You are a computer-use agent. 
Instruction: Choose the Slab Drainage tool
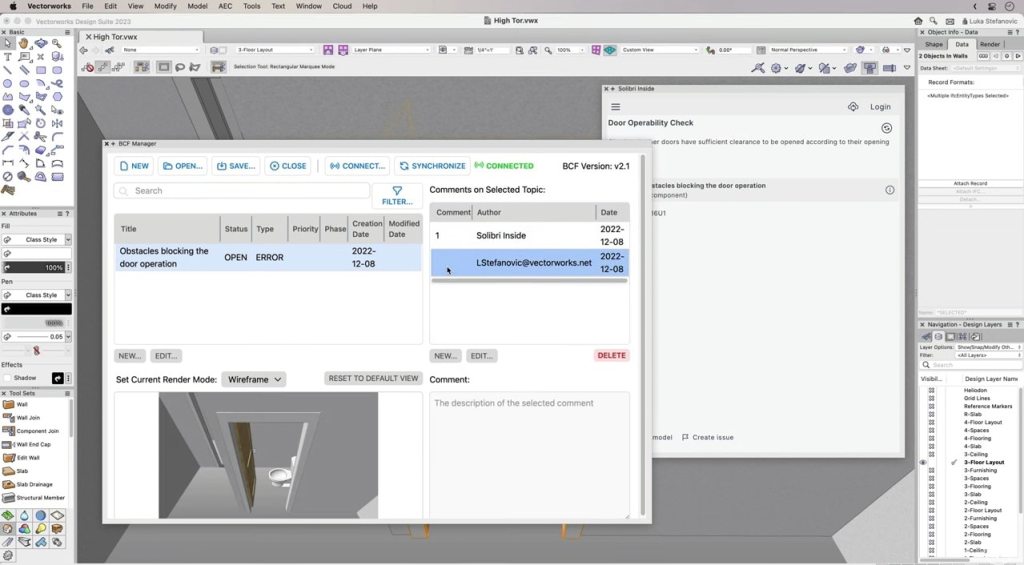coord(9,484)
